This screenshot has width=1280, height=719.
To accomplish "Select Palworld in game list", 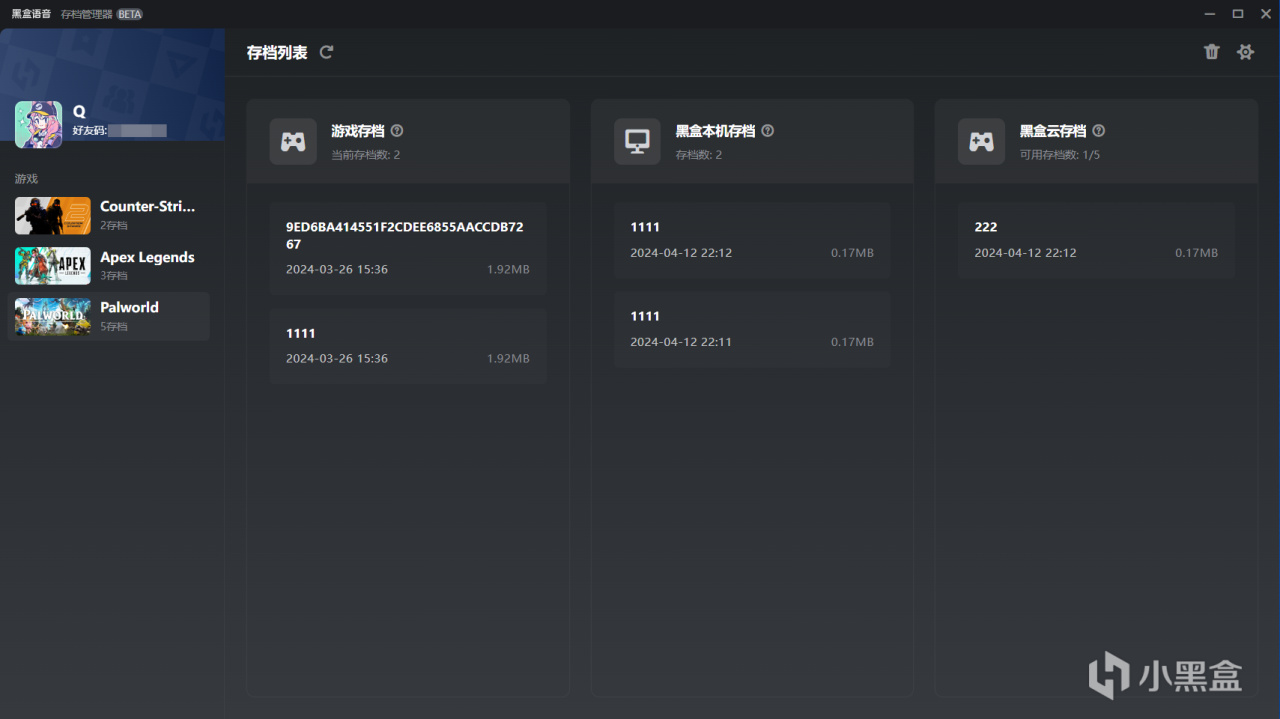I will pos(109,316).
